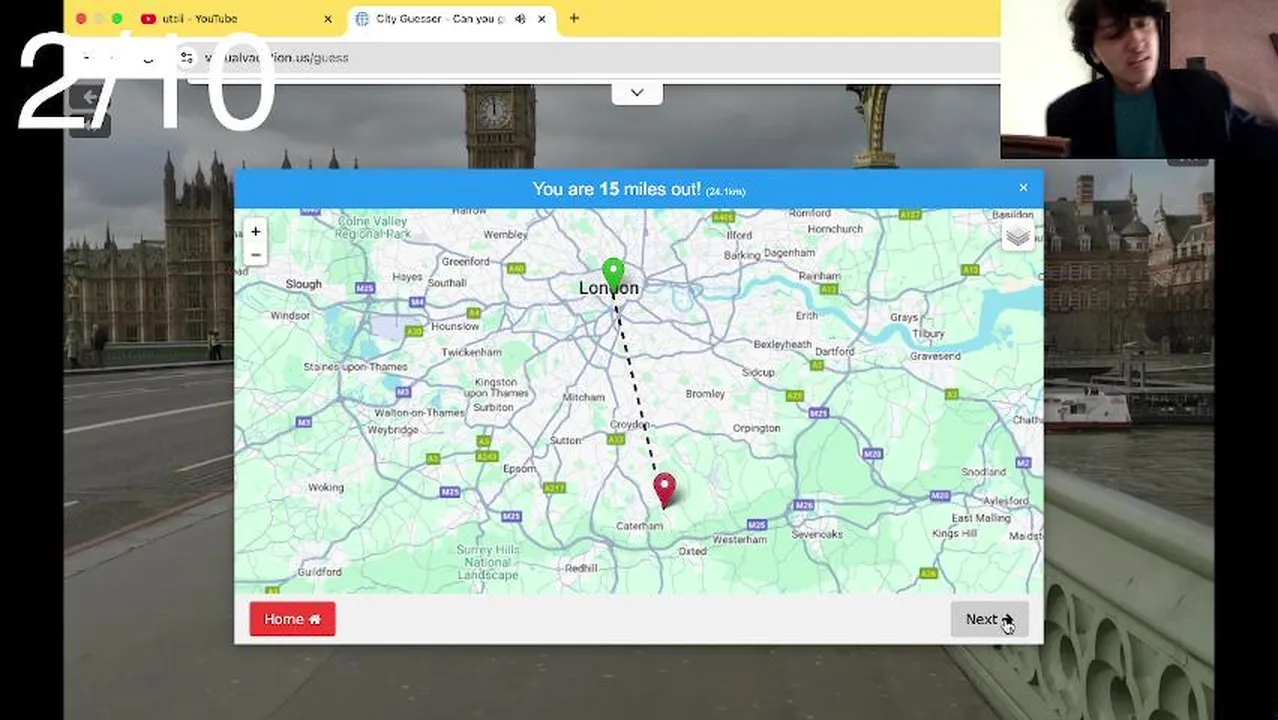This screenshot has height=720, width=1278.
Task: Click the red guess marker near Caterham
Action: tap(664, 489)
